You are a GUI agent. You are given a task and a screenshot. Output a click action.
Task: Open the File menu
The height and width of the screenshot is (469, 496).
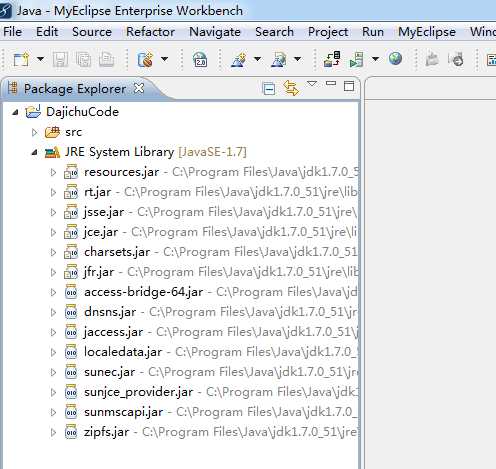tap(12, 32)
